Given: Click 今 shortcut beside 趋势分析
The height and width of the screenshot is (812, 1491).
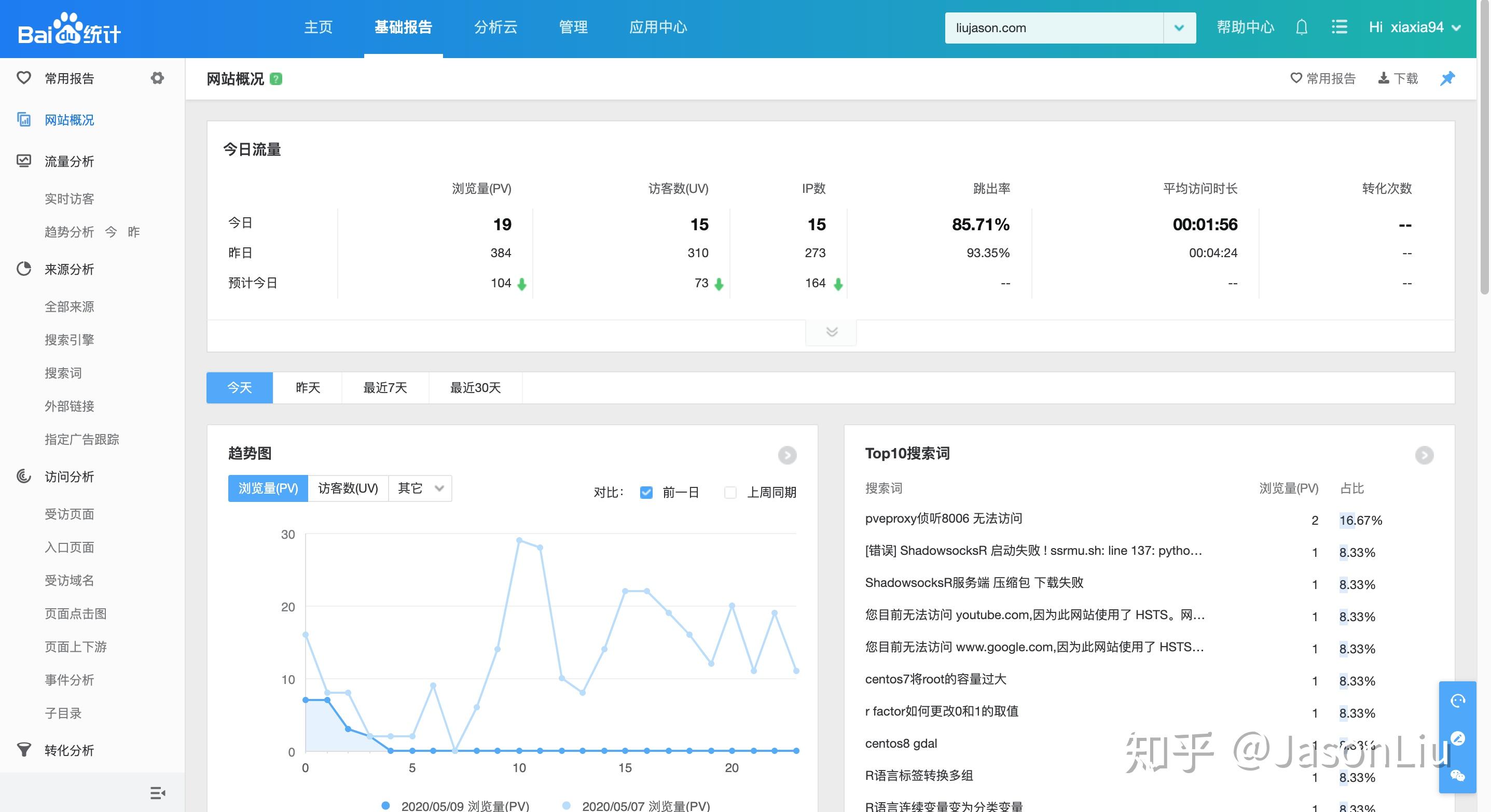Looking at the screenshot, I should click(x=111, y=232).
